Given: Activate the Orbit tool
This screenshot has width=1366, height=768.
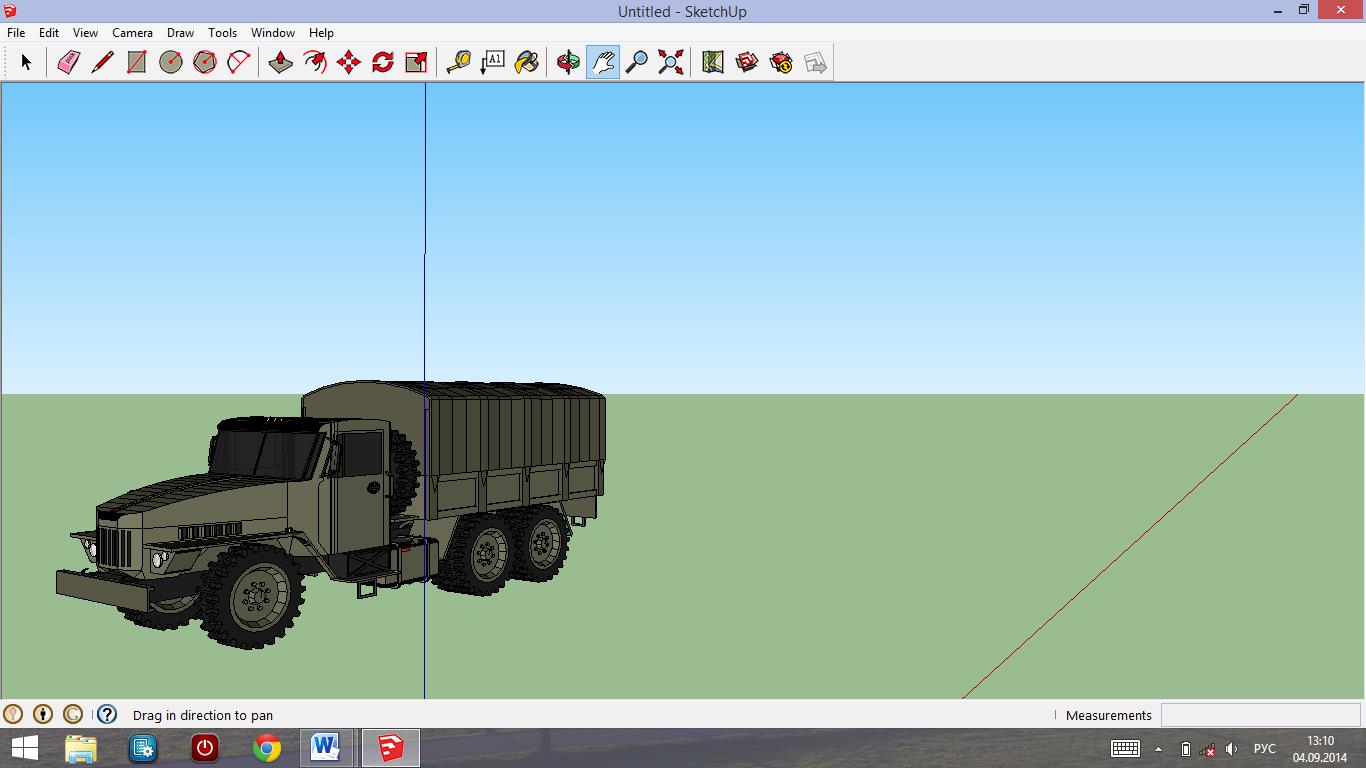Looking at the screenshot, I should pos(569,62).
